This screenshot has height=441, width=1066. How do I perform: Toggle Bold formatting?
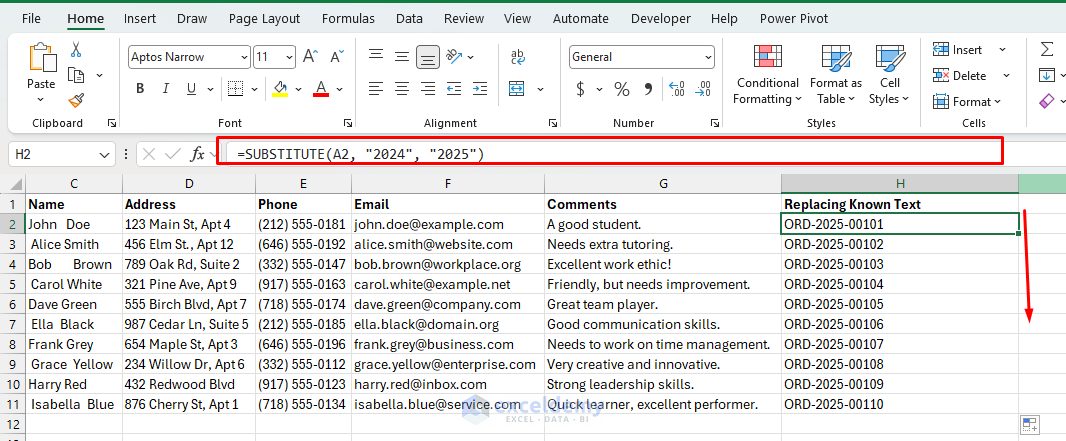[x=140, y=88]
